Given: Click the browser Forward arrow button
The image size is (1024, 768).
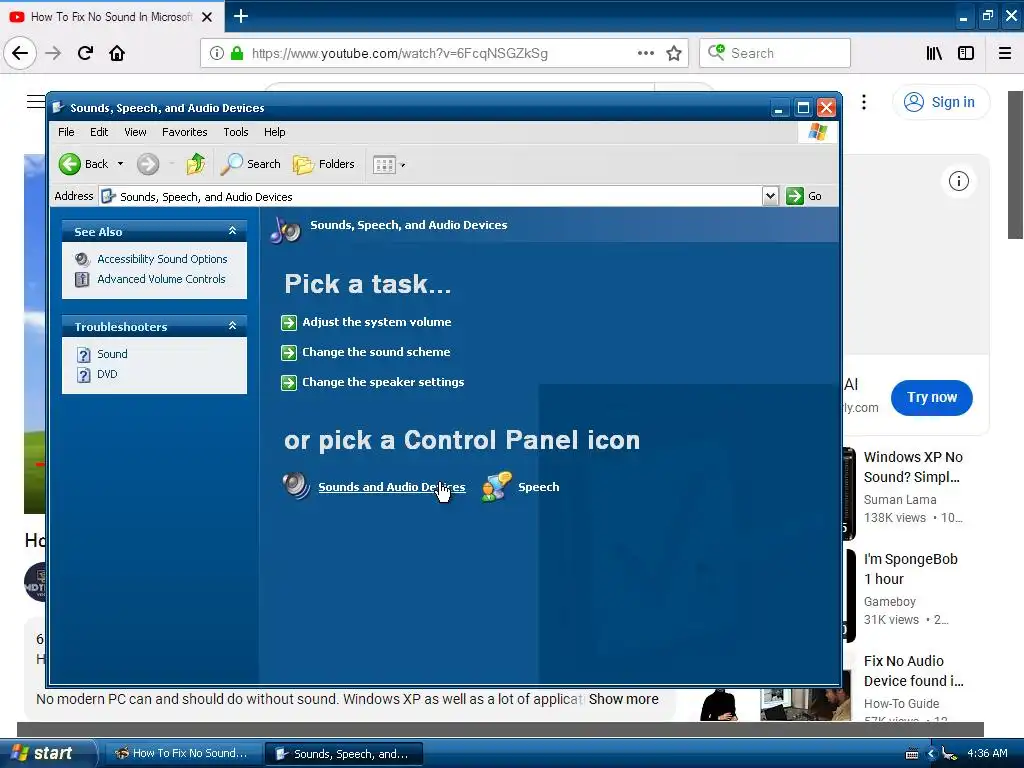Looking at the screenshot, I should [x=54, y=53].
